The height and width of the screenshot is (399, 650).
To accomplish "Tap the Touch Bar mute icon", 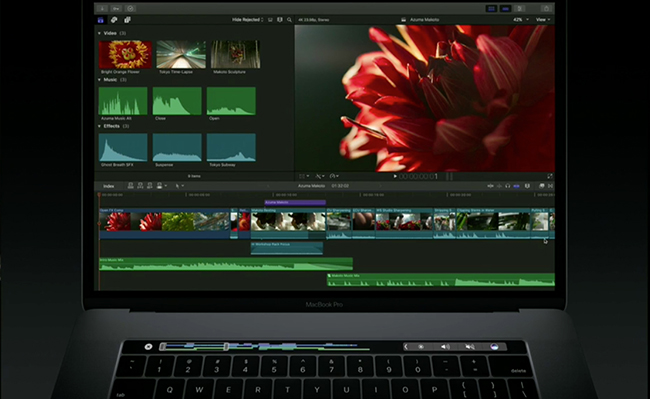I will point(470,346).
